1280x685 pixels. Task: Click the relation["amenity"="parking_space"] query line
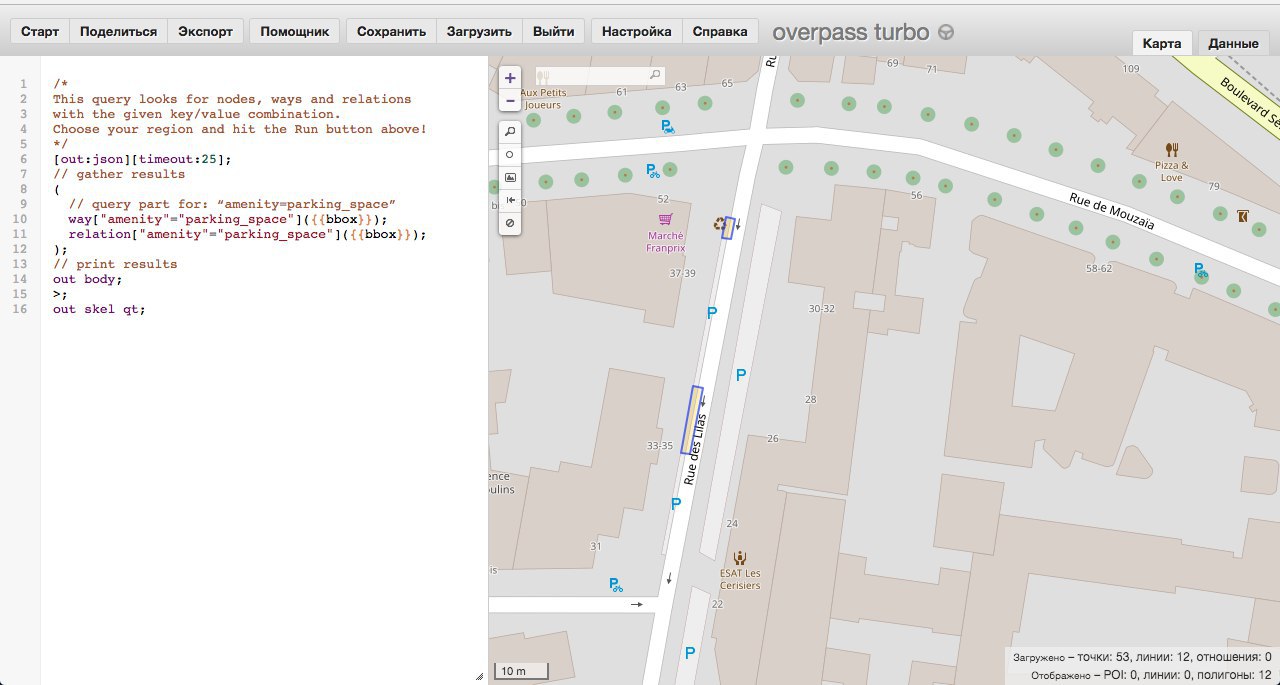pos(247,234)
